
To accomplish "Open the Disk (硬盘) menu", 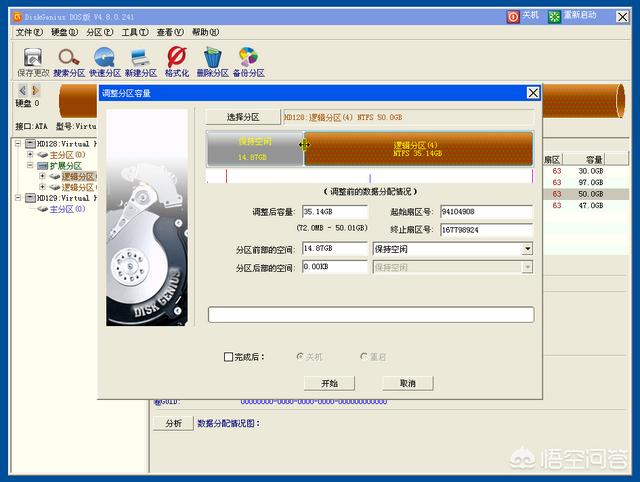I will coord(64,32).
